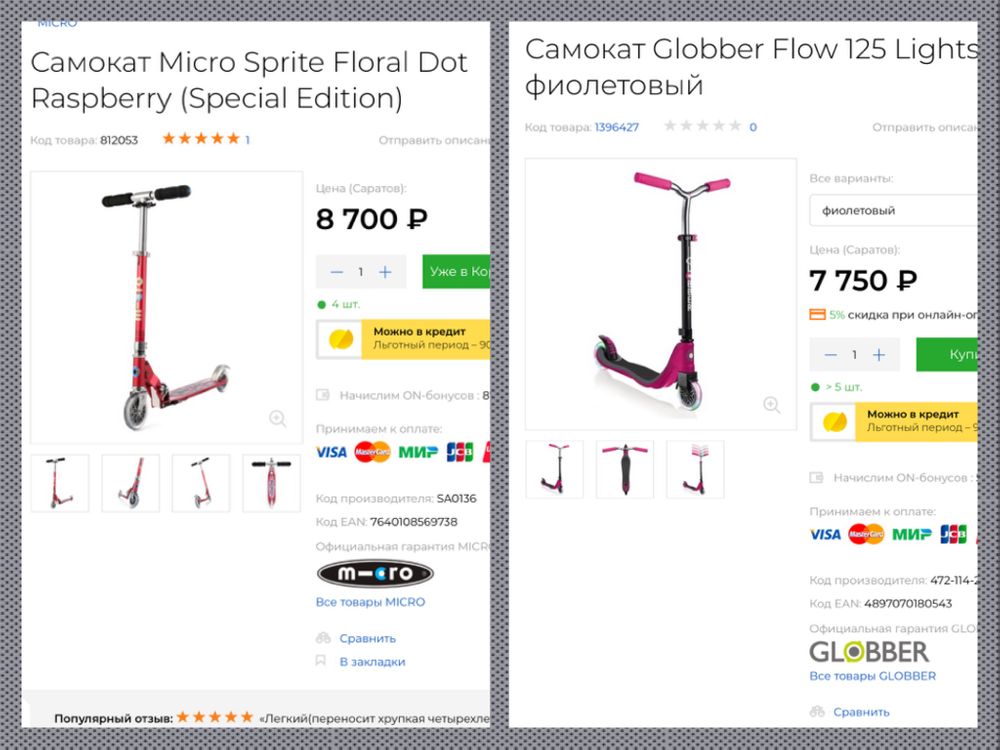Increase Micro scooter quantity with plus
Image resolution: width=1000 pixels, height=750 pixels.
385,272
